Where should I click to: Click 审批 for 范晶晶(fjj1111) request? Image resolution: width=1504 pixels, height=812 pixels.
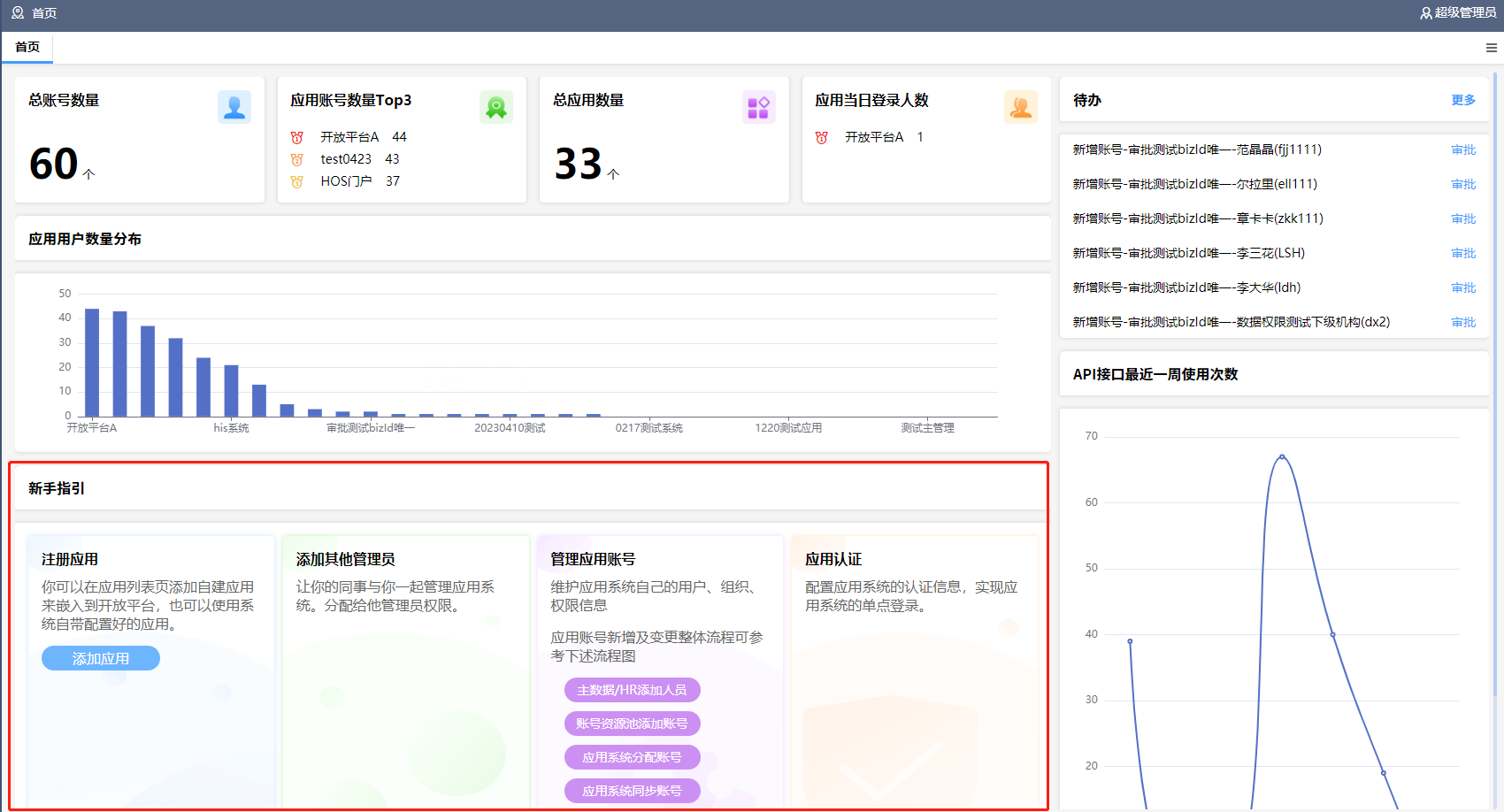(x=1463, y=149)
